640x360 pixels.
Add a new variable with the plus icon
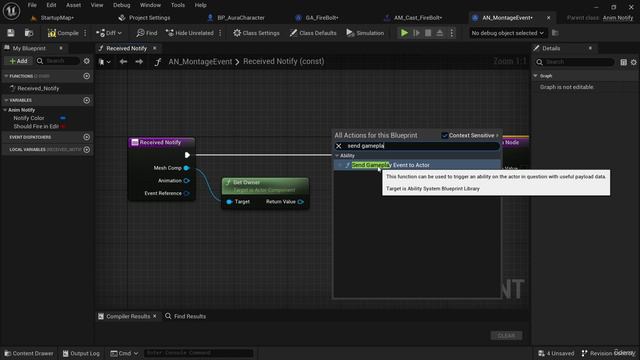(x=87, y=100)
